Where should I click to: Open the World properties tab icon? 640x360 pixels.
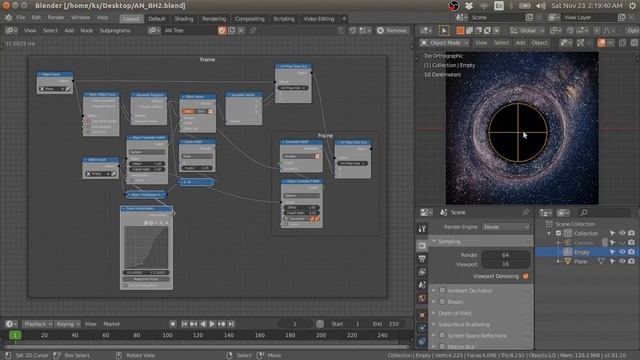(422, 298)
